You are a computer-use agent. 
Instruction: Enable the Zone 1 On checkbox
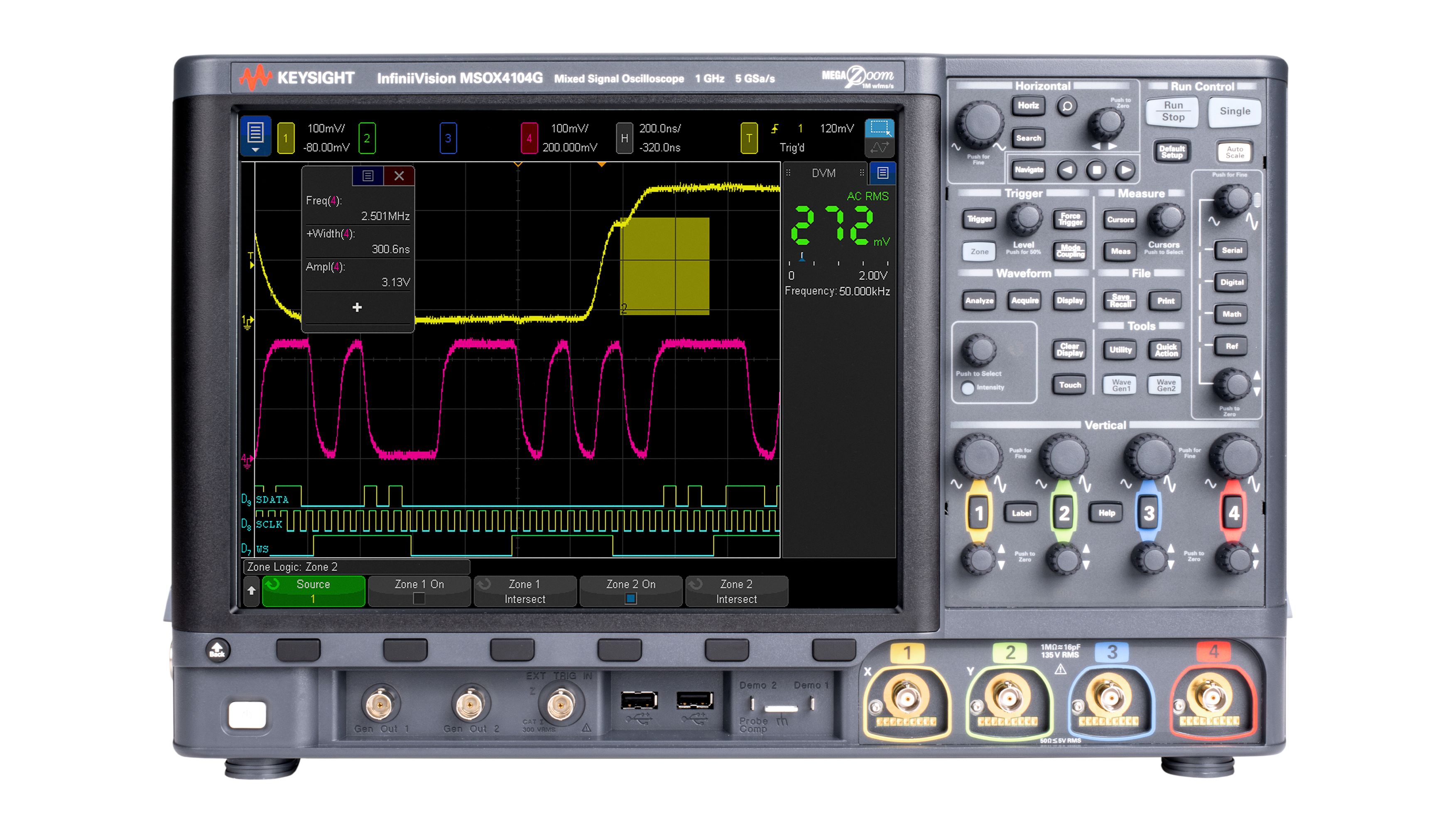click(419, 598)
